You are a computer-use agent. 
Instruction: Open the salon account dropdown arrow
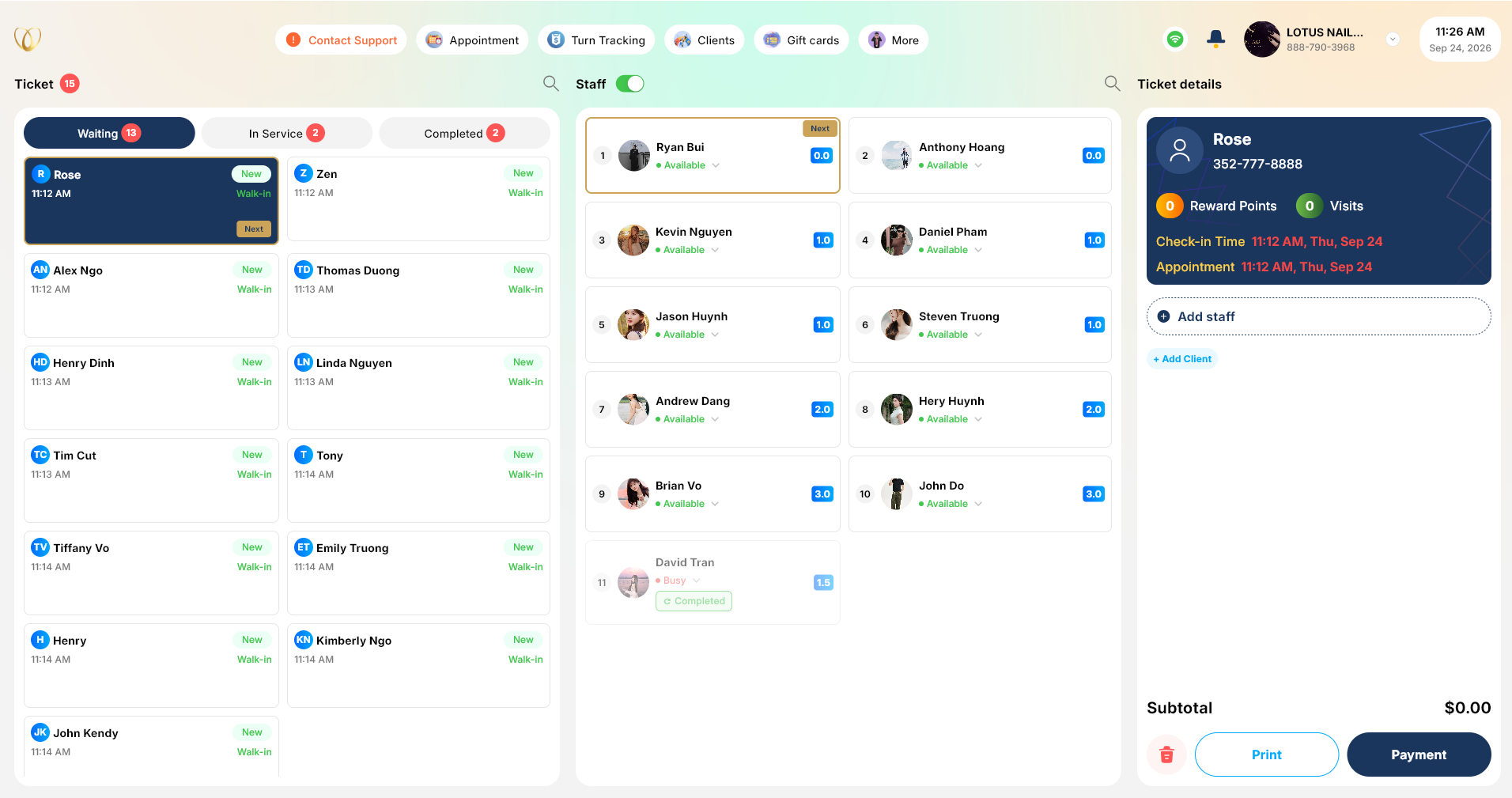point(1393,39)
